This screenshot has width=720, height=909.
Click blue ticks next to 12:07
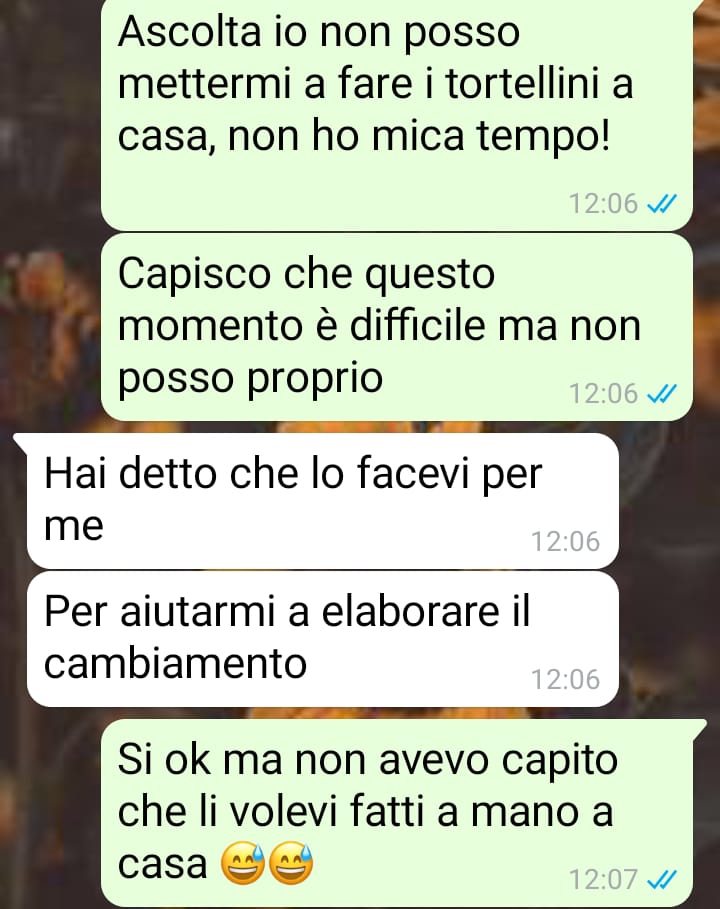tap(661, 879)
